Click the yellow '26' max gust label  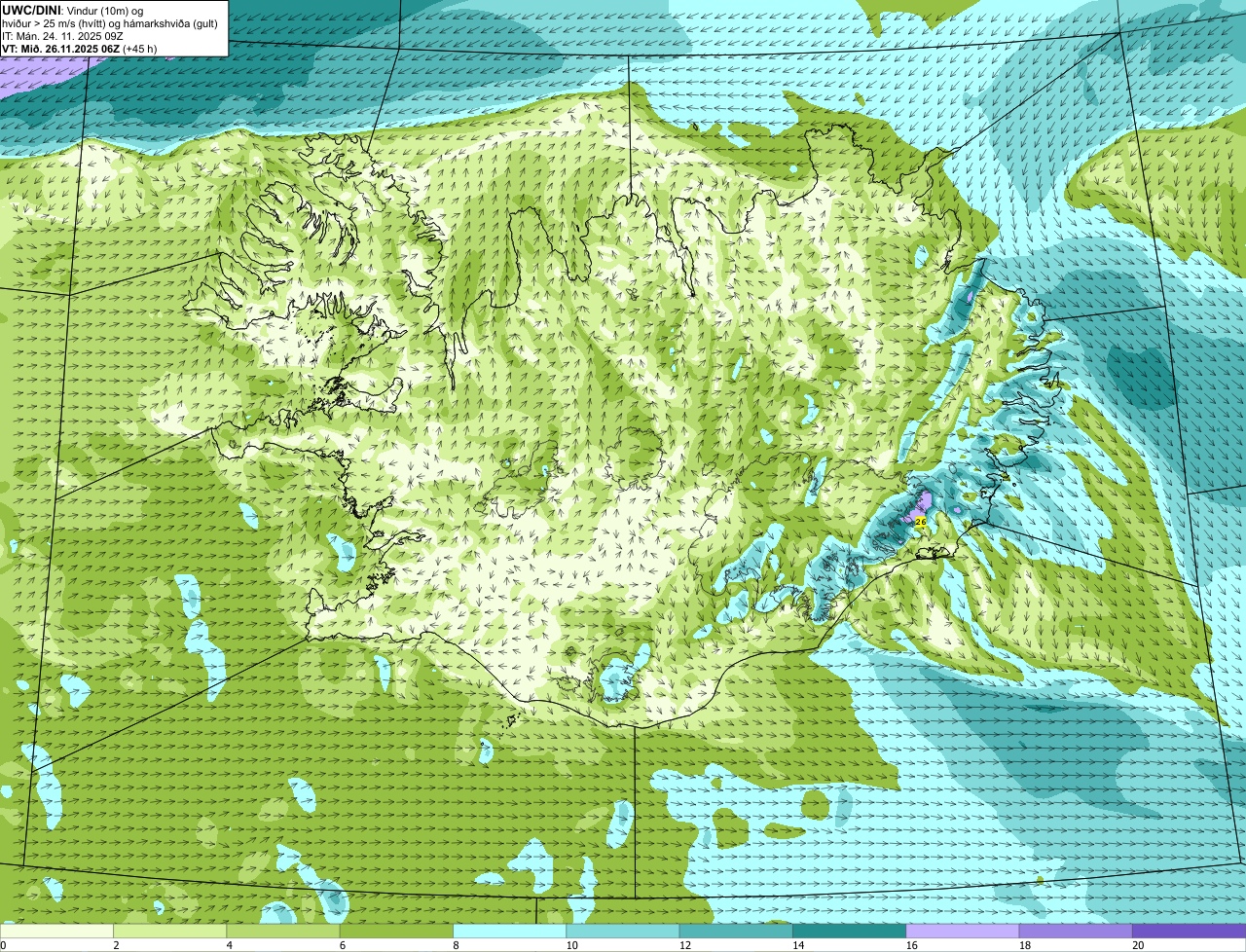[920, 521]
